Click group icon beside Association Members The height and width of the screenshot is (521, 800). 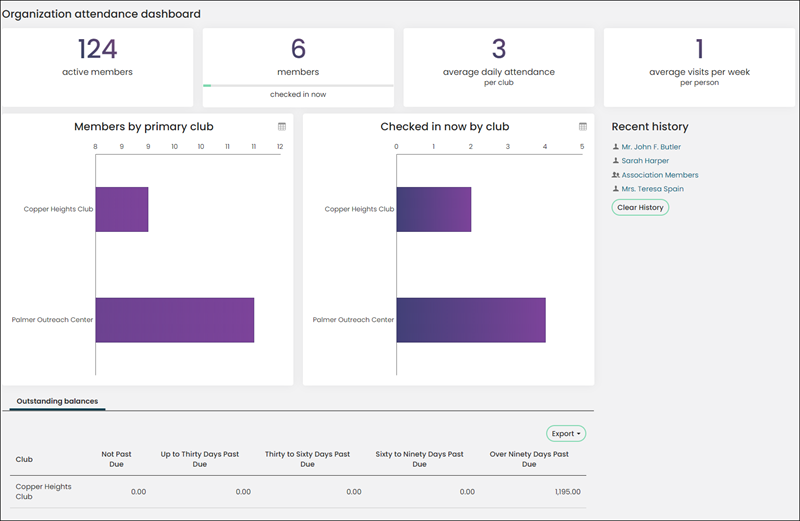[x=615, y=175]
